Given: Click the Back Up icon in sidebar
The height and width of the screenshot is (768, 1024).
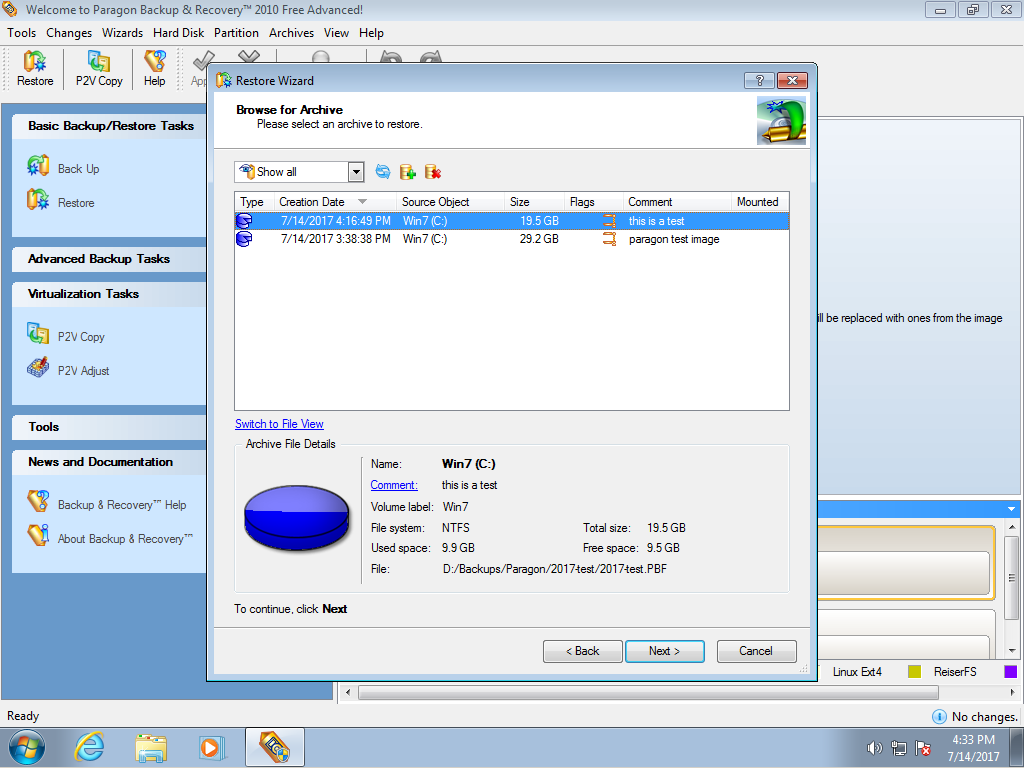Looking at the screenshot, I should (39, 168).
